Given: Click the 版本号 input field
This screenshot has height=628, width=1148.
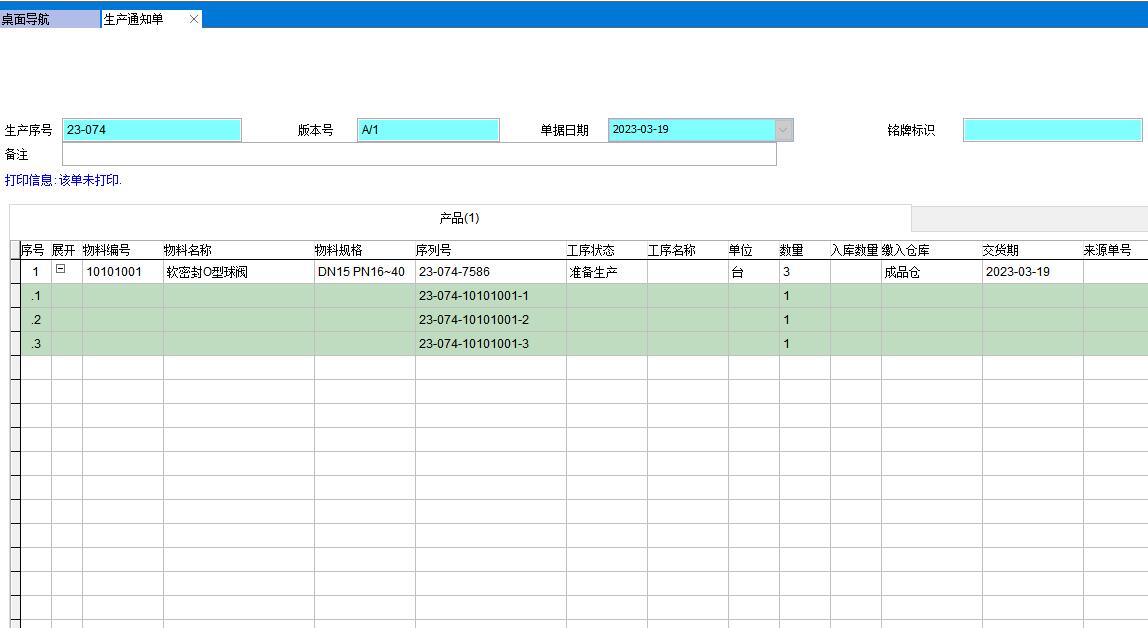Looking at the screenshot, I should [427, 130].
